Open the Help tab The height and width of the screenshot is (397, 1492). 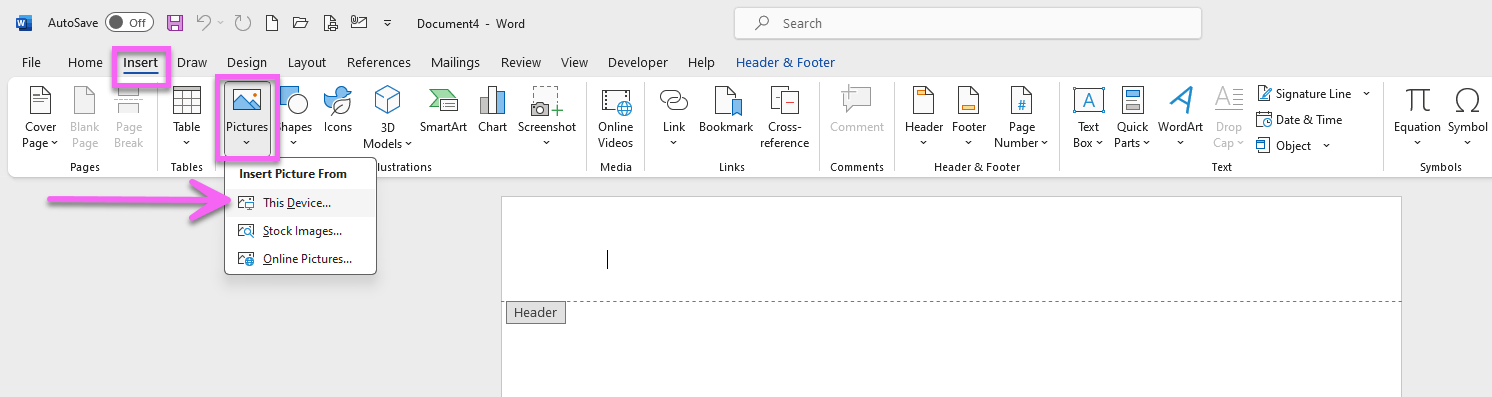[702, 62]
